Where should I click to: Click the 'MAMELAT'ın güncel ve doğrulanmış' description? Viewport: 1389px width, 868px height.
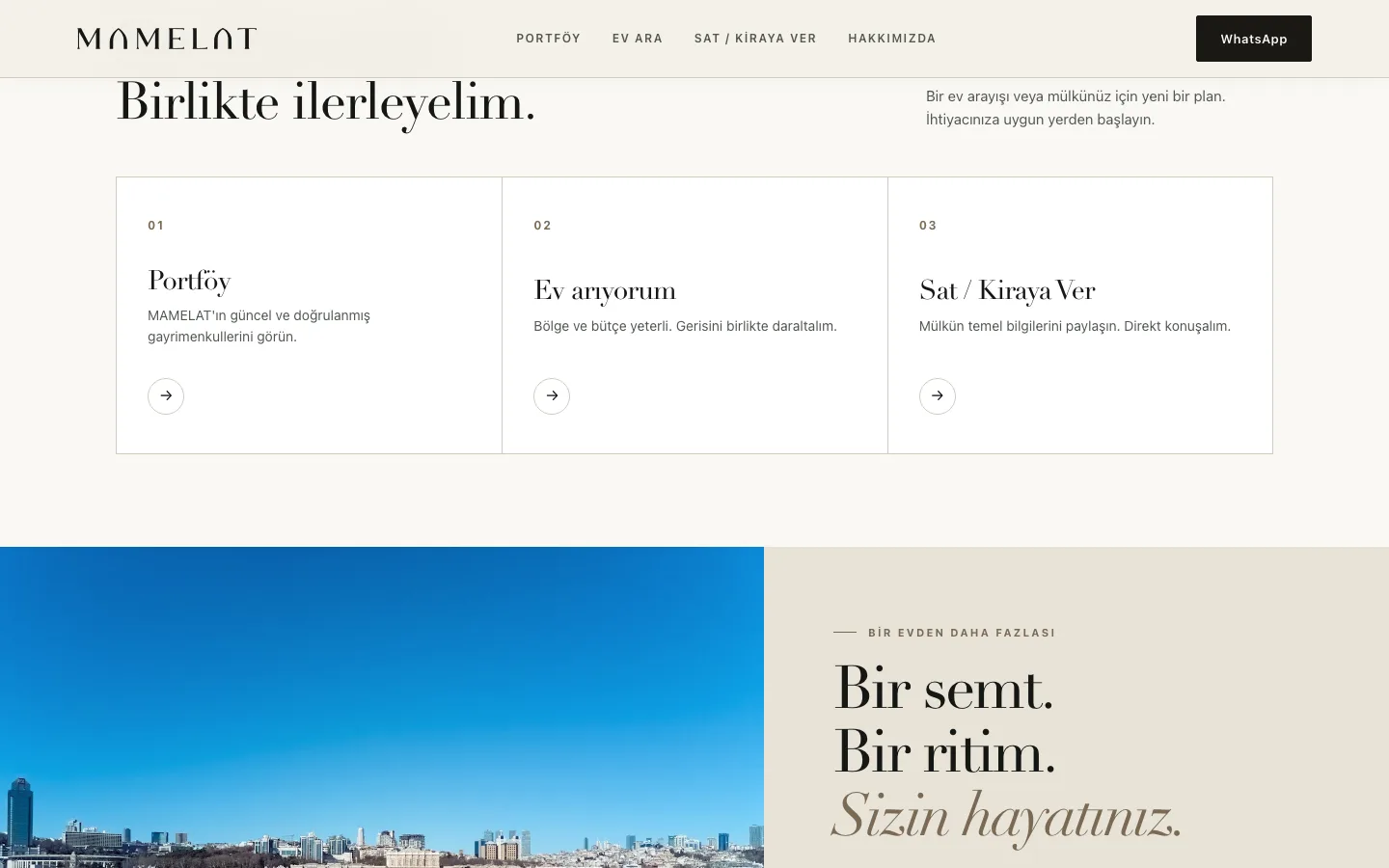point(259,326)
